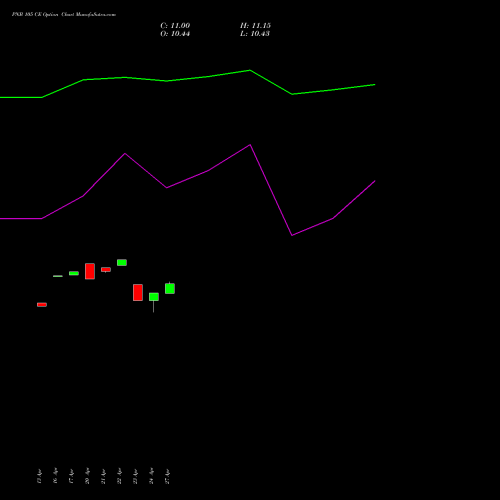Click the small red candle at far left
Image resolution: width=500 pixels, height=500 pixels.
tap(42, 304)
